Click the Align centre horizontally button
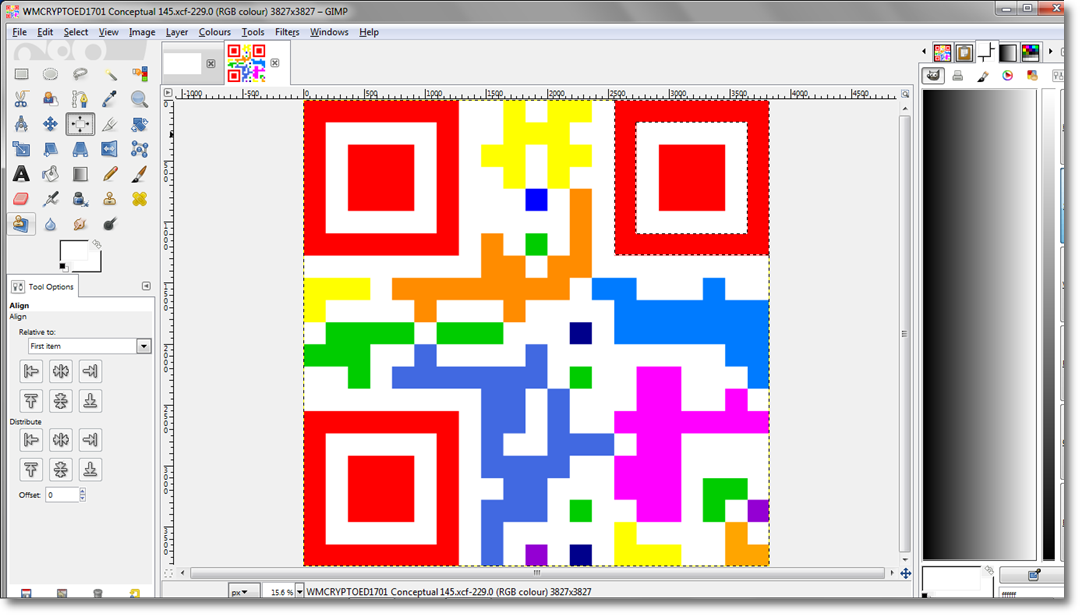The width and height of the screenshot is (1080, 615). coord(61,372)
